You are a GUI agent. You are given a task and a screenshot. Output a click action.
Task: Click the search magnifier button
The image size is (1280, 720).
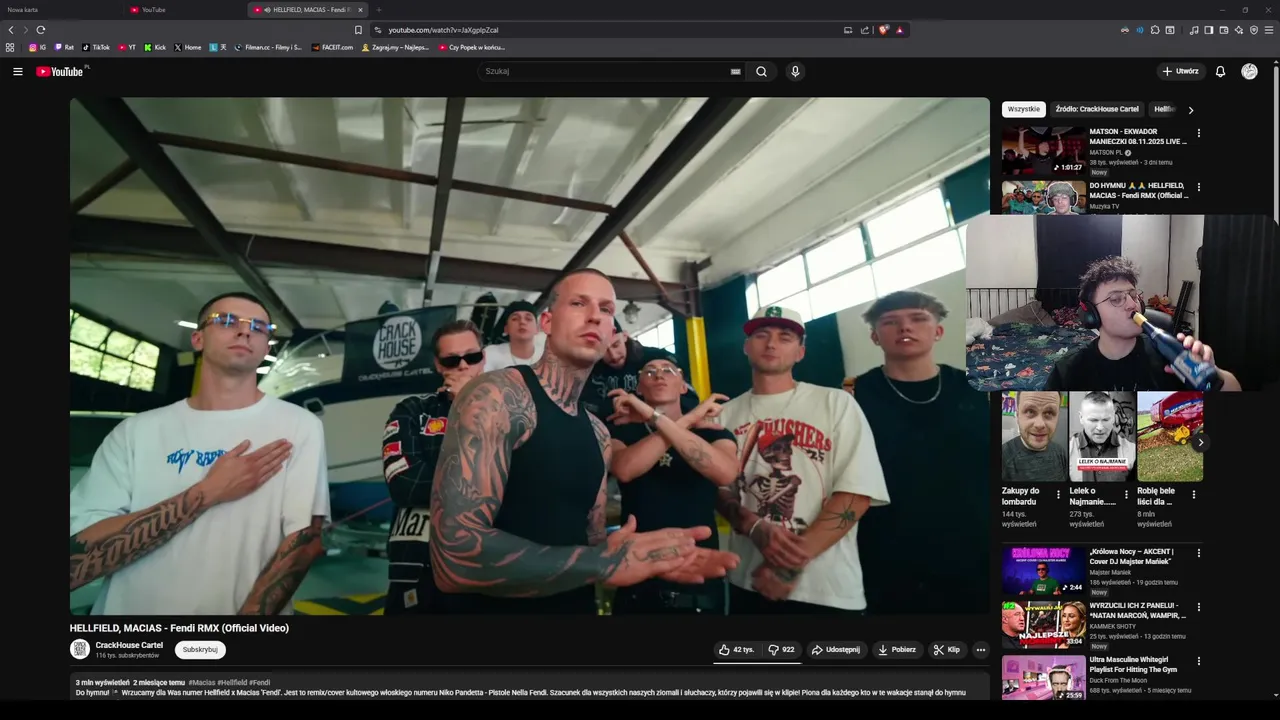[x=761, y=72]
